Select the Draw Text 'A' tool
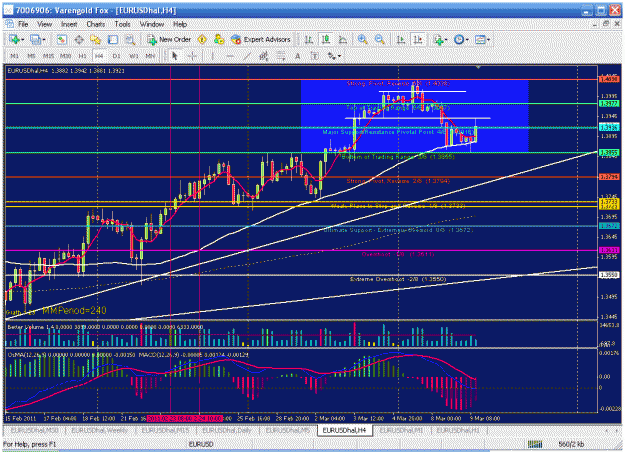The height and width of the screenshot is (452, 625). tap(297, 56)
